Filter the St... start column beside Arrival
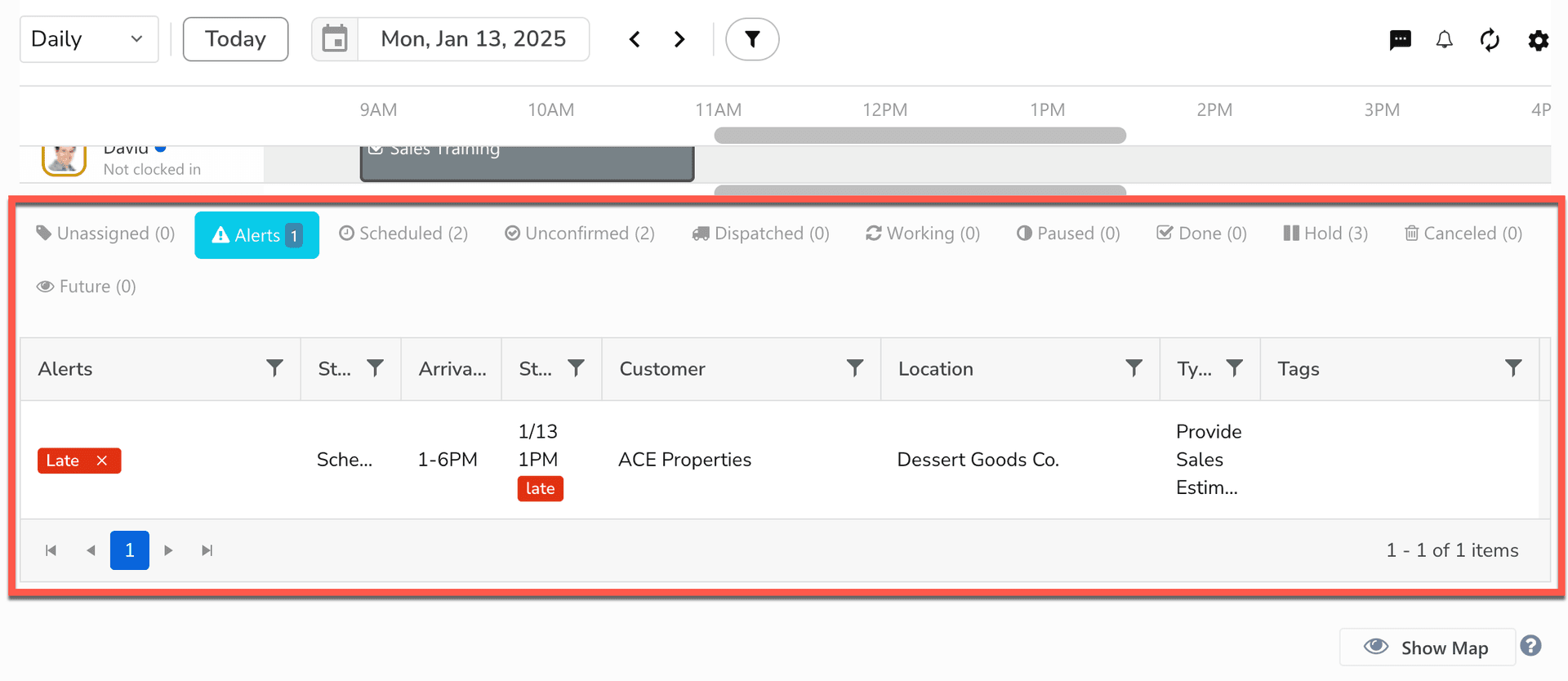1568x681 pixels. (x=576, y=368)
